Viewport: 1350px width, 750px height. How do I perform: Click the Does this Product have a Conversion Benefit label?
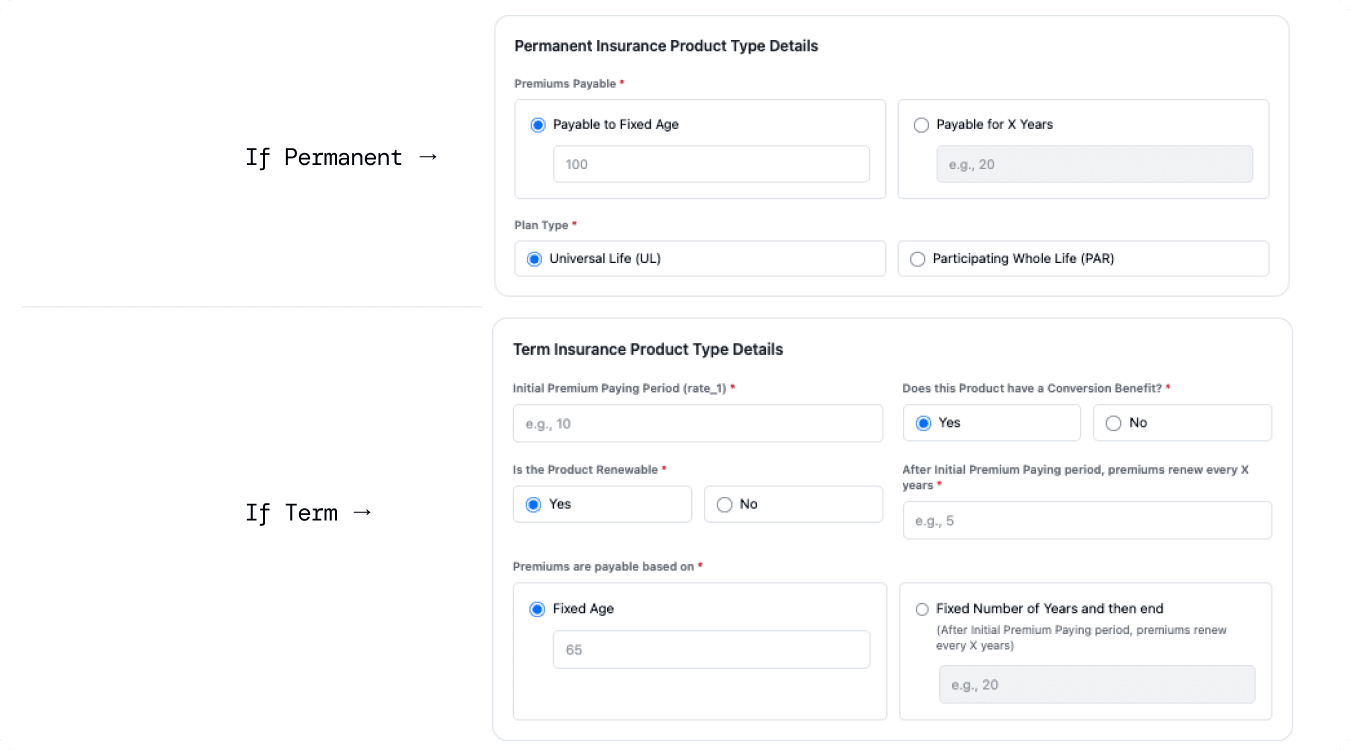1036,388
